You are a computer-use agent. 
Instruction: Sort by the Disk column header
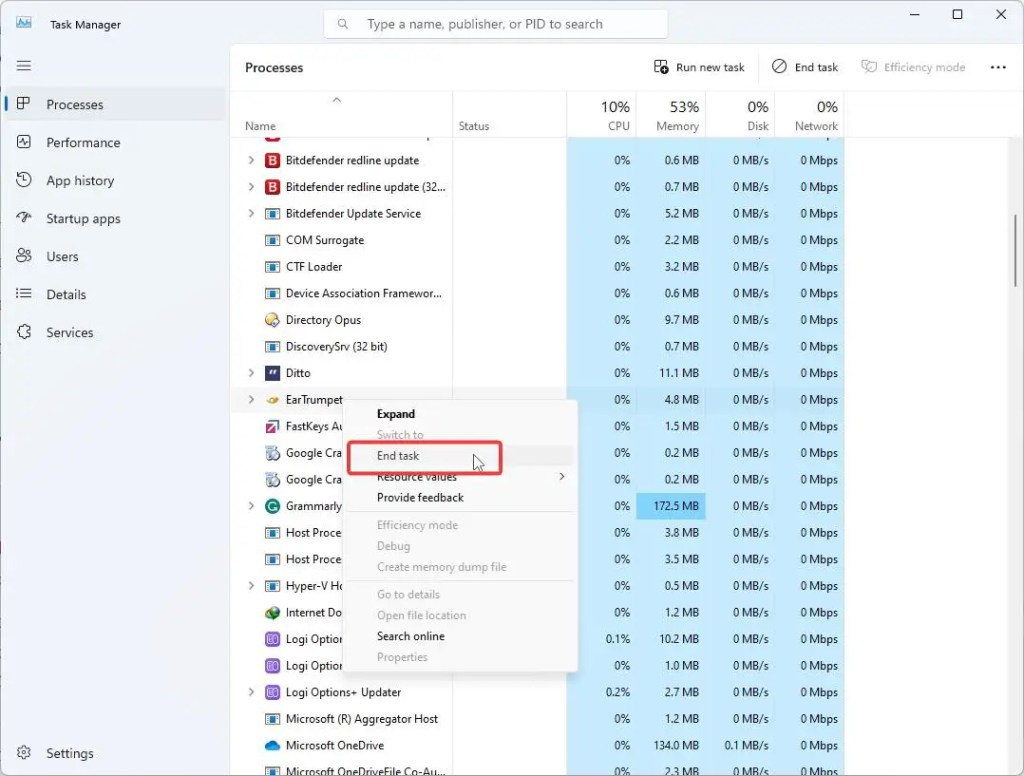740,114
